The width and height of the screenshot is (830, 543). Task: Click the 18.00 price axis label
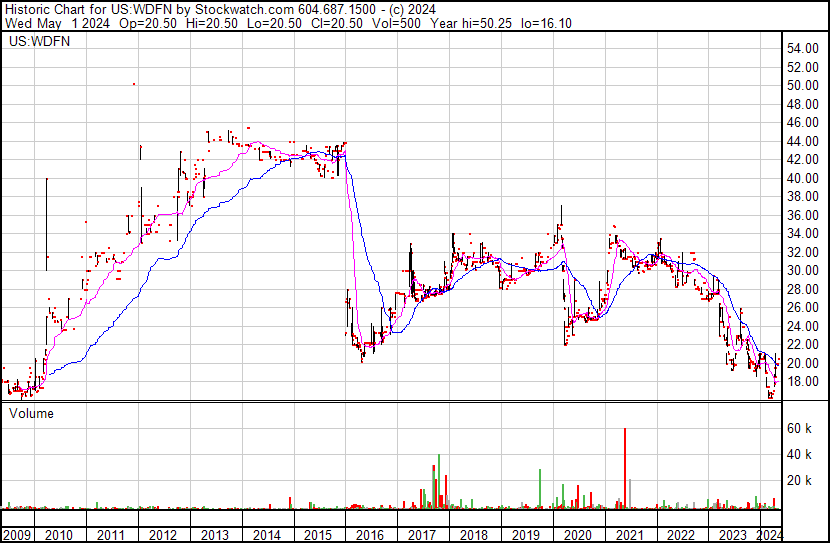(802, 382)
